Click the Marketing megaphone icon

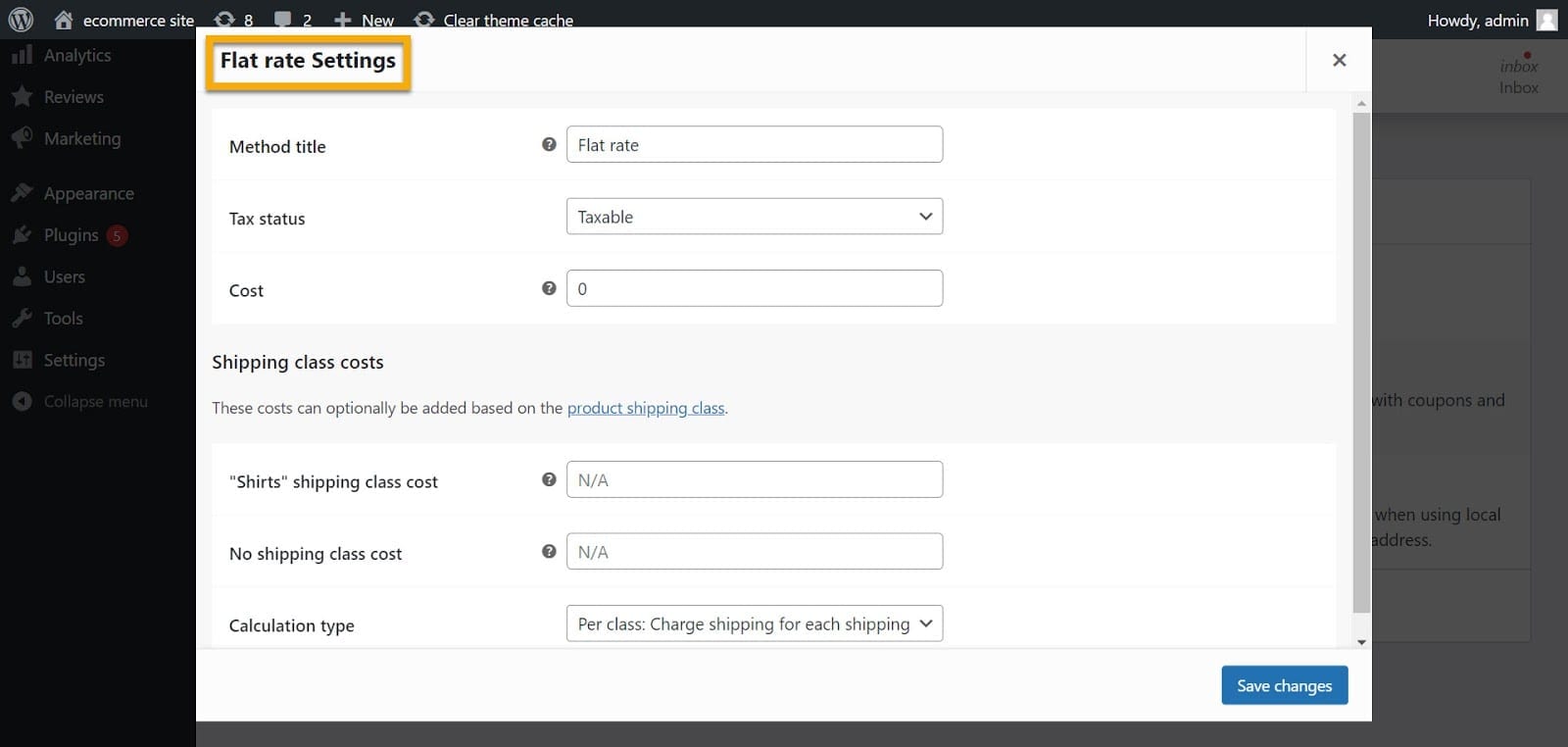22,138
